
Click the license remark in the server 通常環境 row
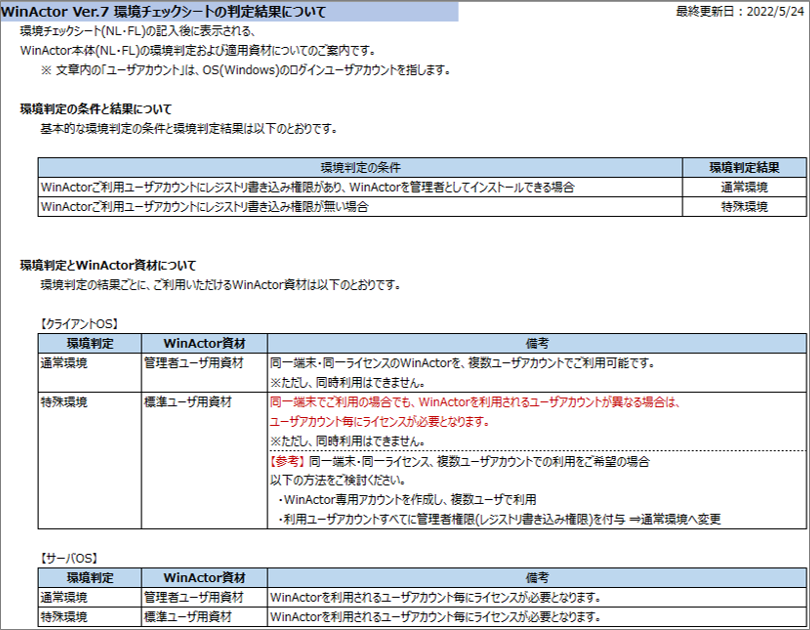pos(435,597)
